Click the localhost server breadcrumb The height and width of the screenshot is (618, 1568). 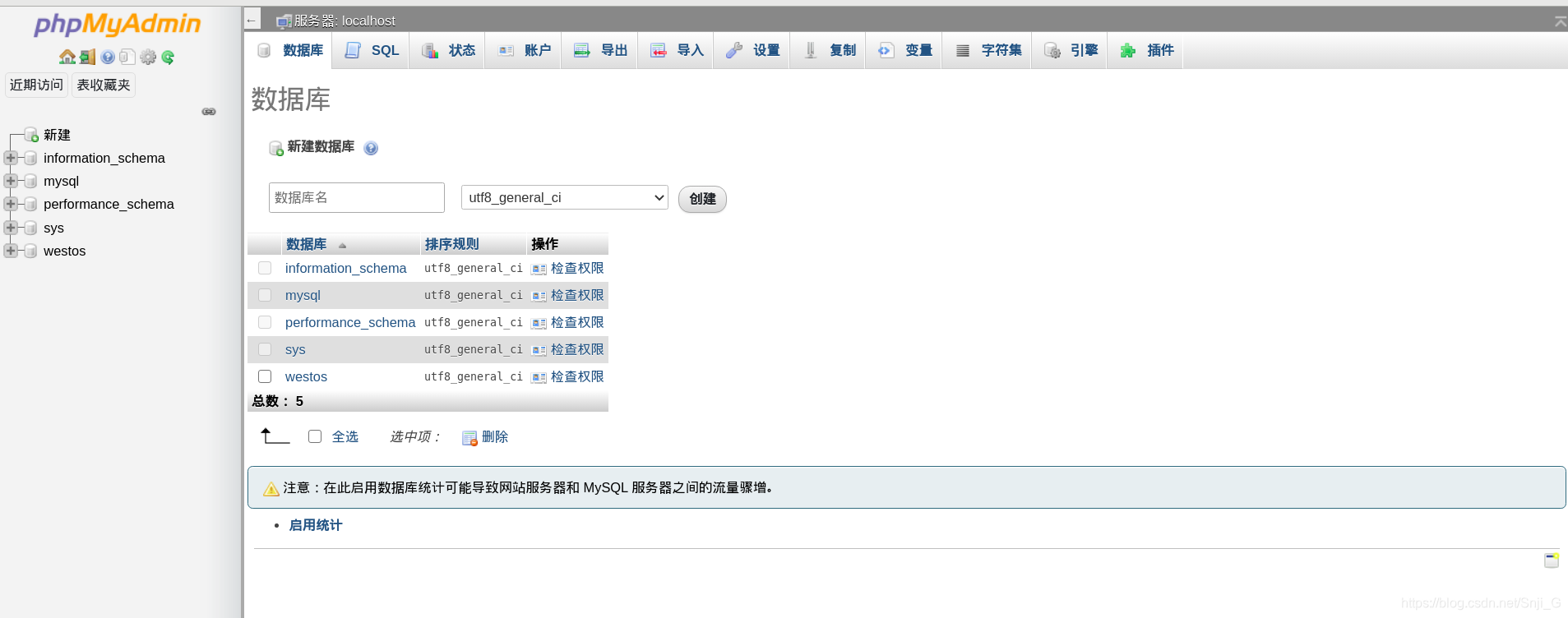pos(345,21)
